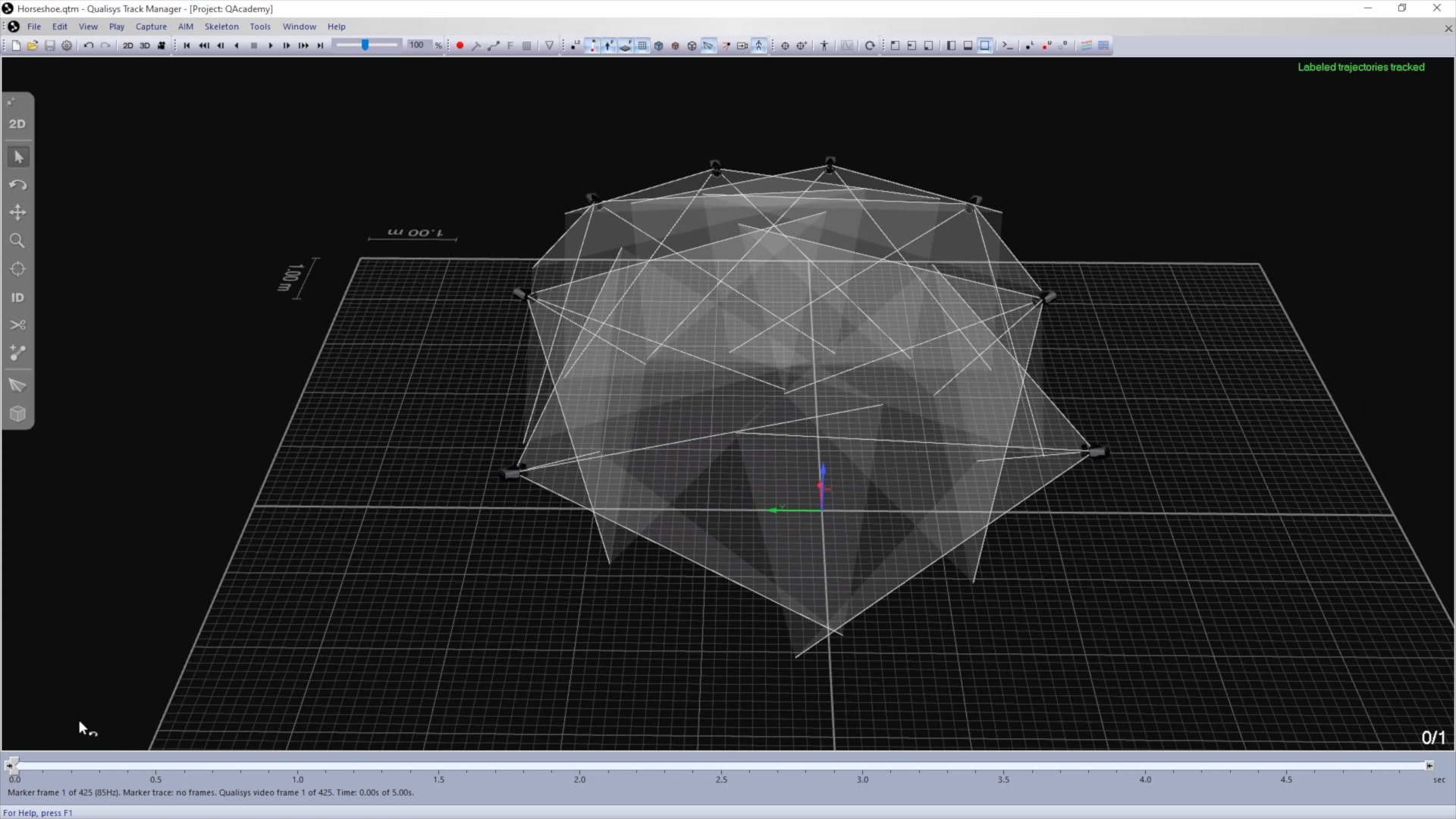
Task: Click the red Capture record button
Action: 460,45
